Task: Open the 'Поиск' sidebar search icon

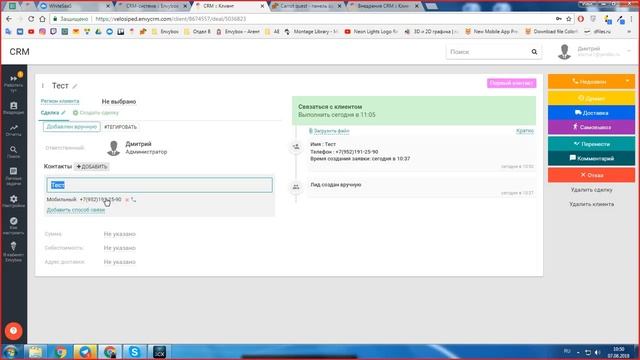Action: pos(13,152)
